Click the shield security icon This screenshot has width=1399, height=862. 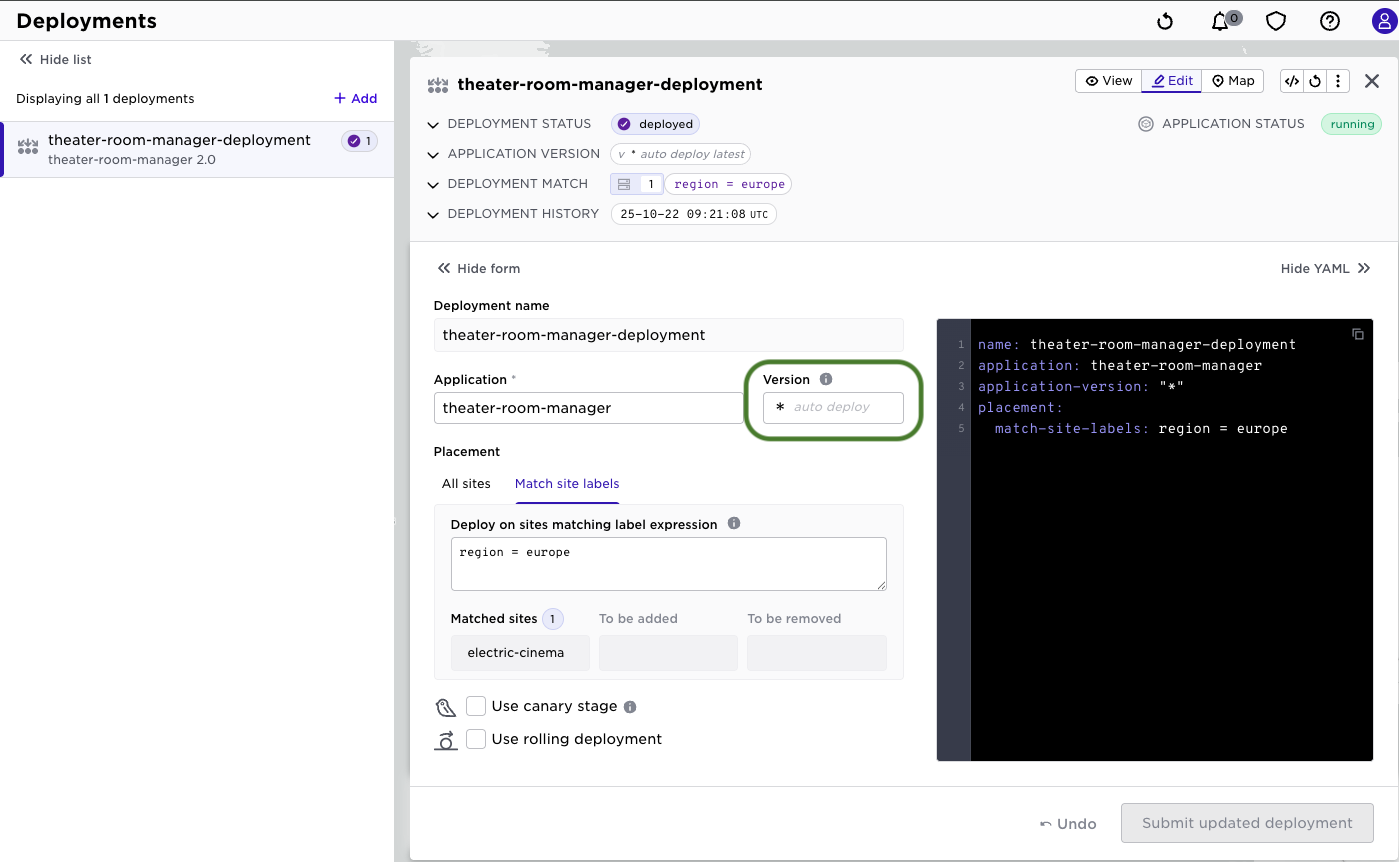(1276, 21)
